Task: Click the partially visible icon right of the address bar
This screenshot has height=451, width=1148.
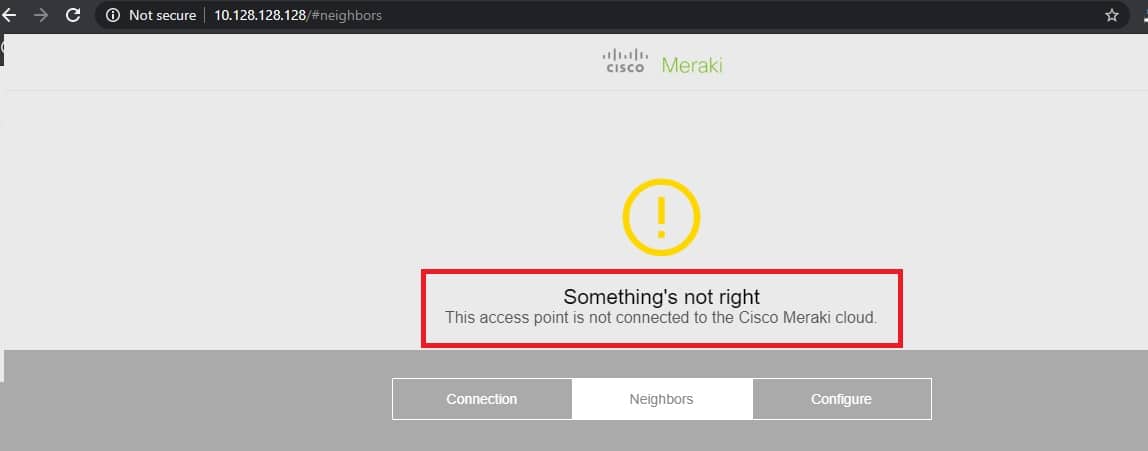Action: point(1144,15)
